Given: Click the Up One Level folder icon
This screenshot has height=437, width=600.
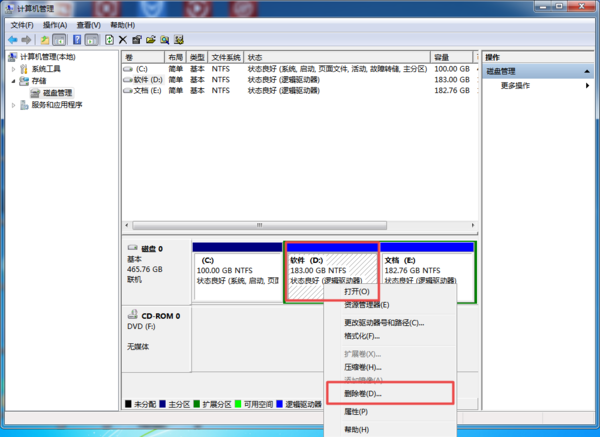Looking at the screenshot, I should pyautogui.click(x=45, y=39).
